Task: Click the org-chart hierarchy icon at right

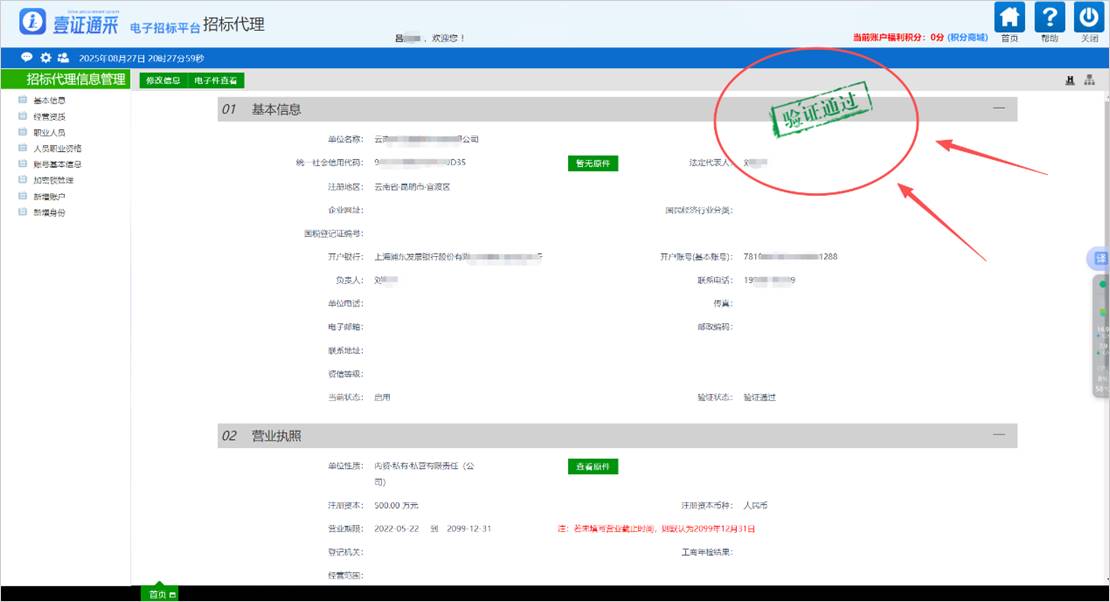Action: coord(1089,81)
